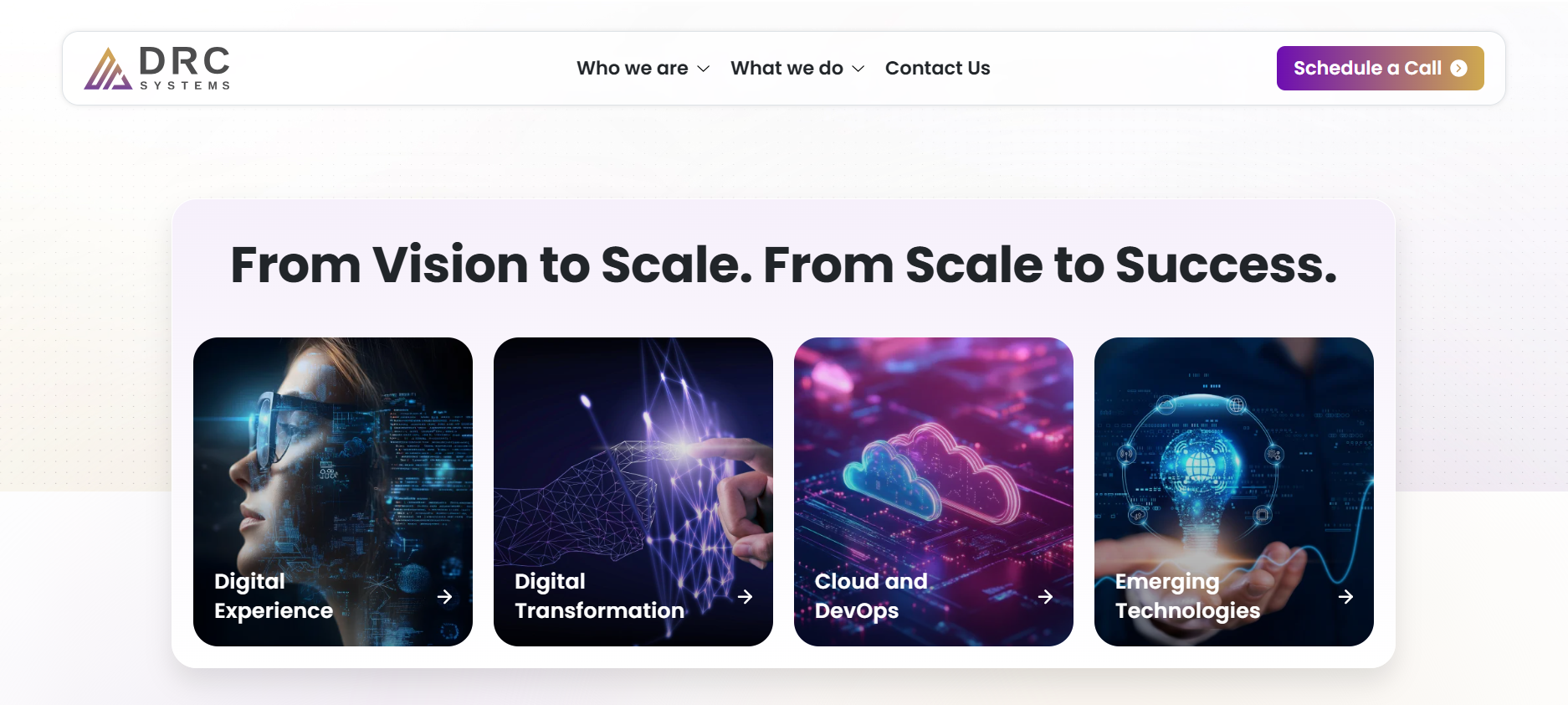Go to the Contact Us page
Screen dimensions: 1568x705
[x=937, y=68]
